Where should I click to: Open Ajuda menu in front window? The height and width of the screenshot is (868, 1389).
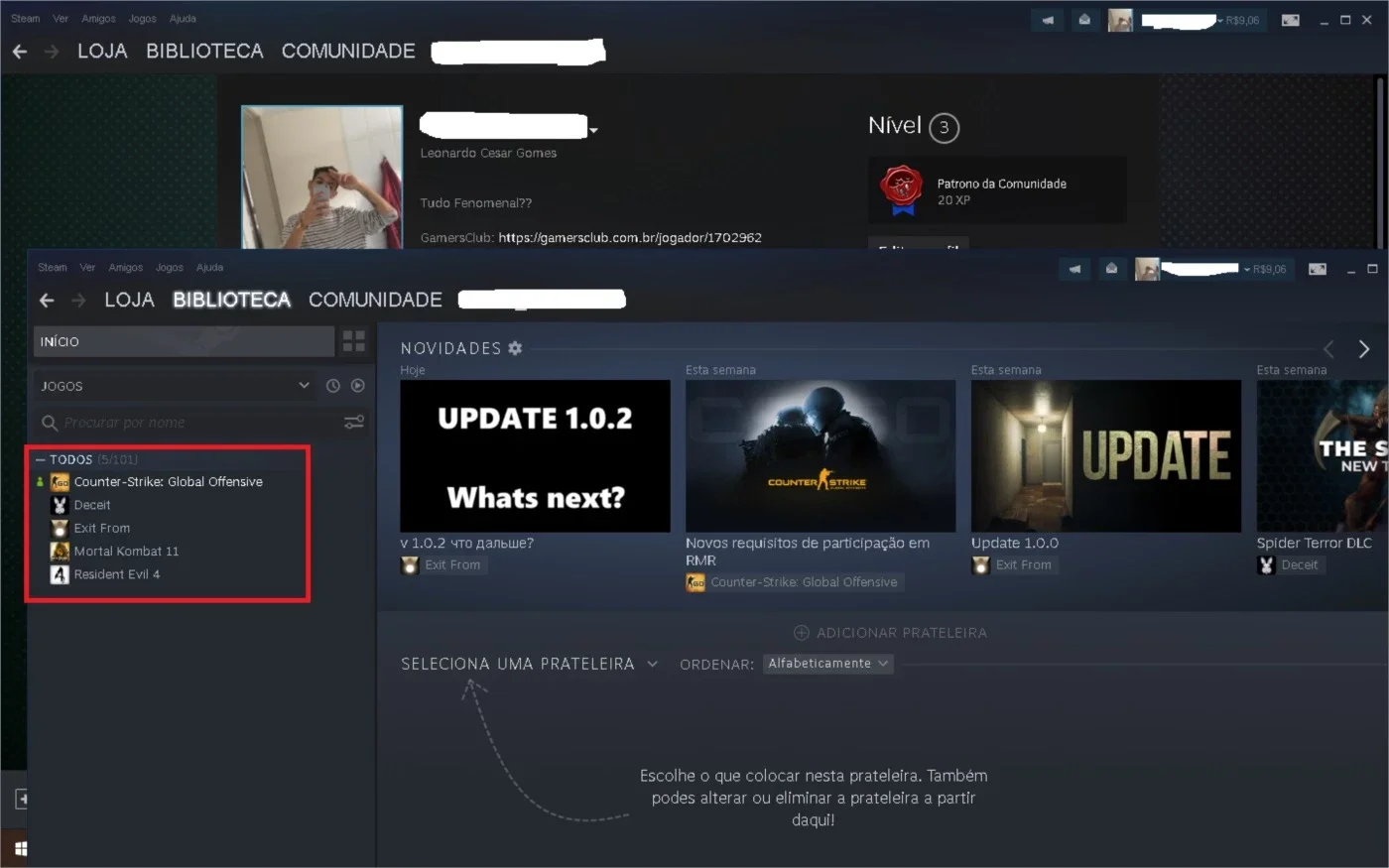(210, 268)
